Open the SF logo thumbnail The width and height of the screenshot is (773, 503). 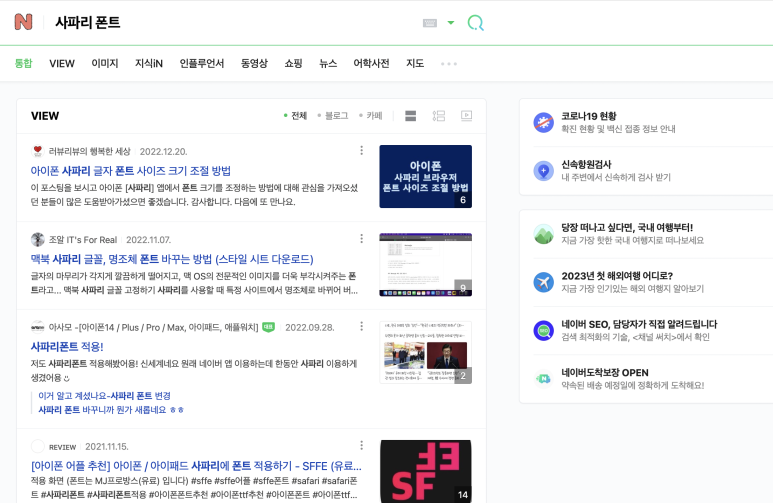click(x=425, y=471)
